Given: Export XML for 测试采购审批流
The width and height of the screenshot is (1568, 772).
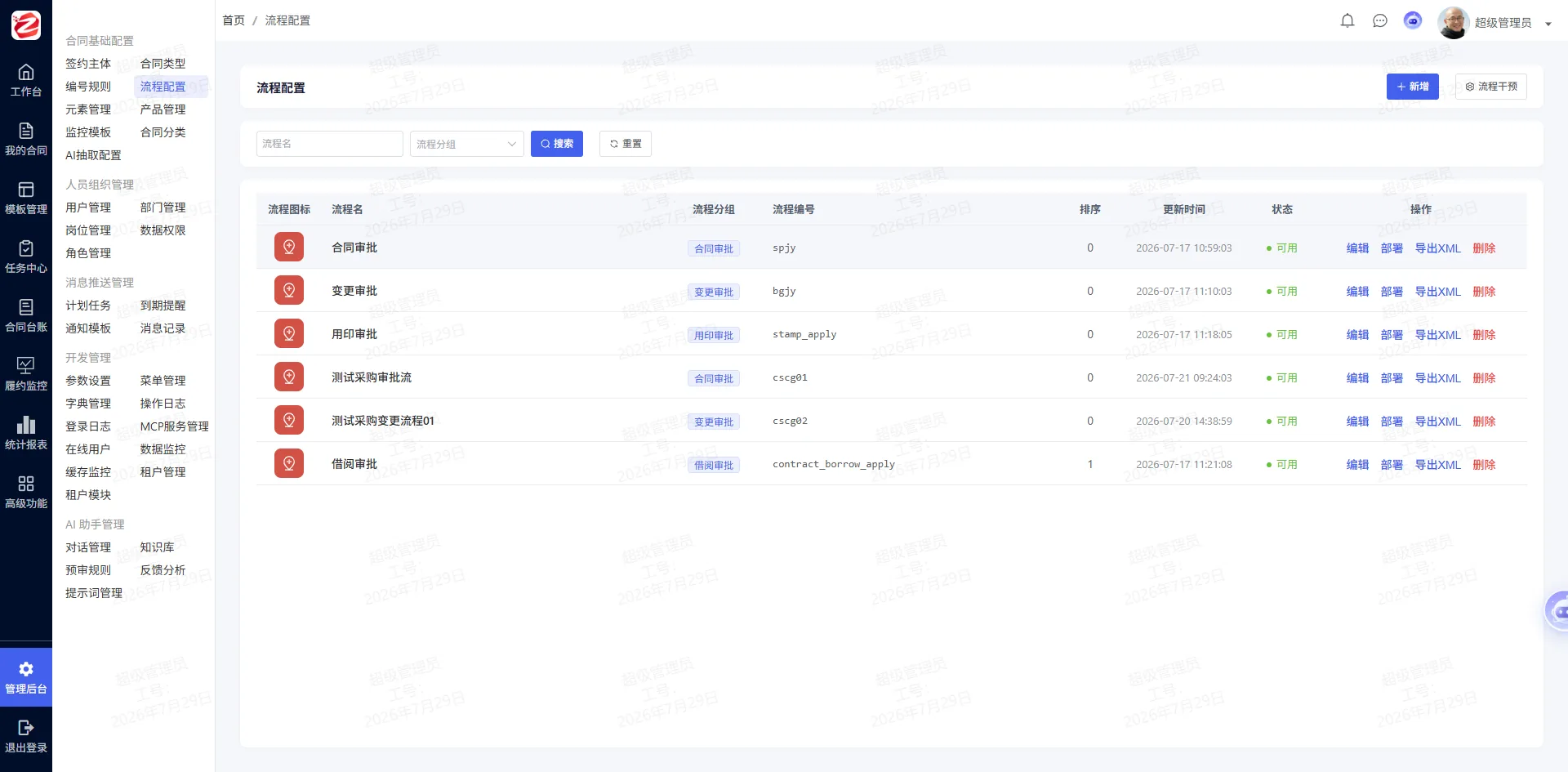Looking at the screenshot, I should (1437, 378).
